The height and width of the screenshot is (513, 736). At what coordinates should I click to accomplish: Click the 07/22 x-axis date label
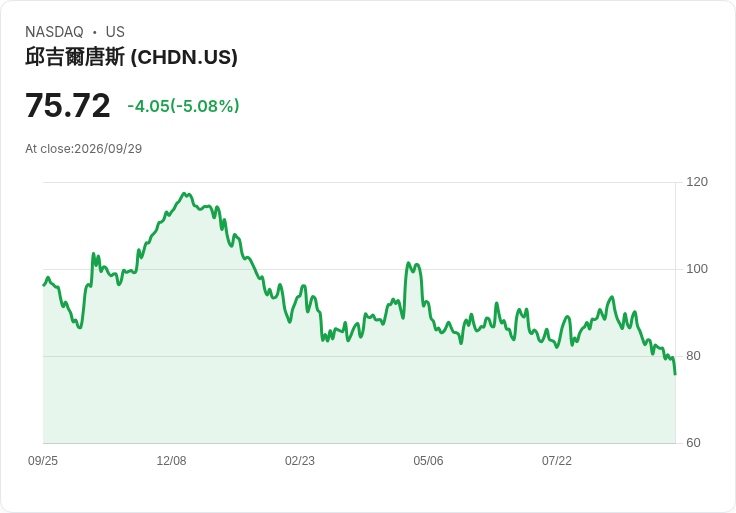pos(557,461)
